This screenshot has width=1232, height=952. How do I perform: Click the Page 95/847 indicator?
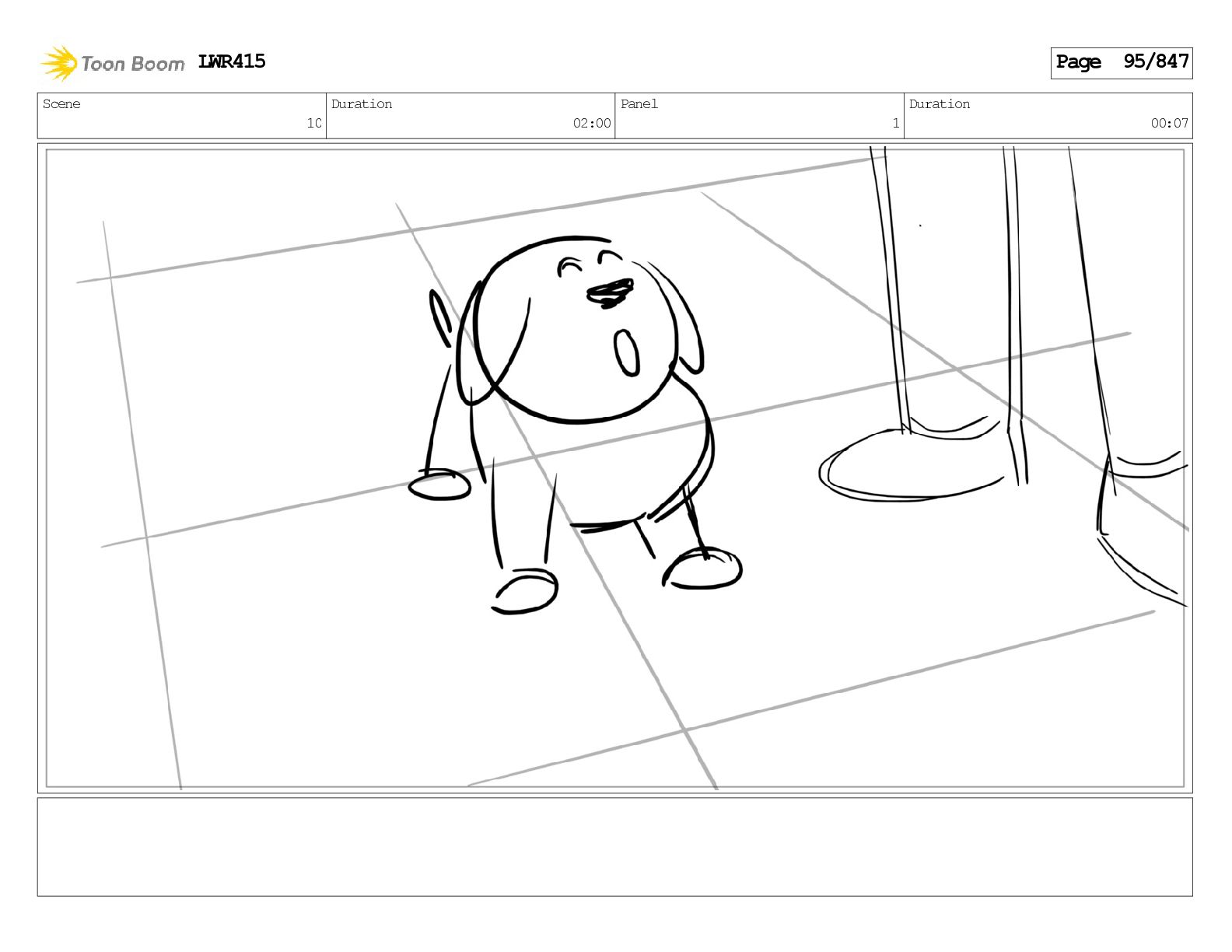(x=1122, y=62)
